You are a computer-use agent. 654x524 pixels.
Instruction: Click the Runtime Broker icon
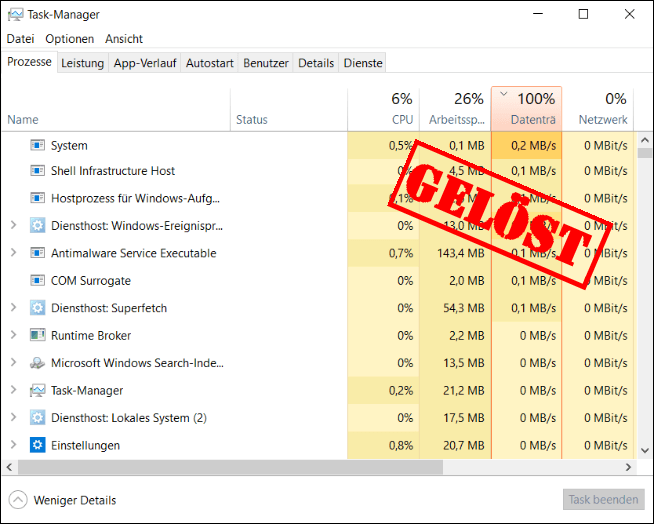(x=38, y=335)
